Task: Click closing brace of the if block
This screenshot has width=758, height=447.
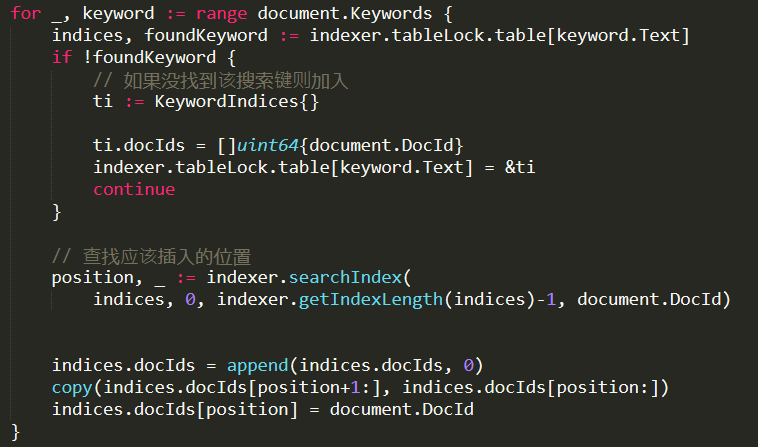Action: (x=57, y=212)
